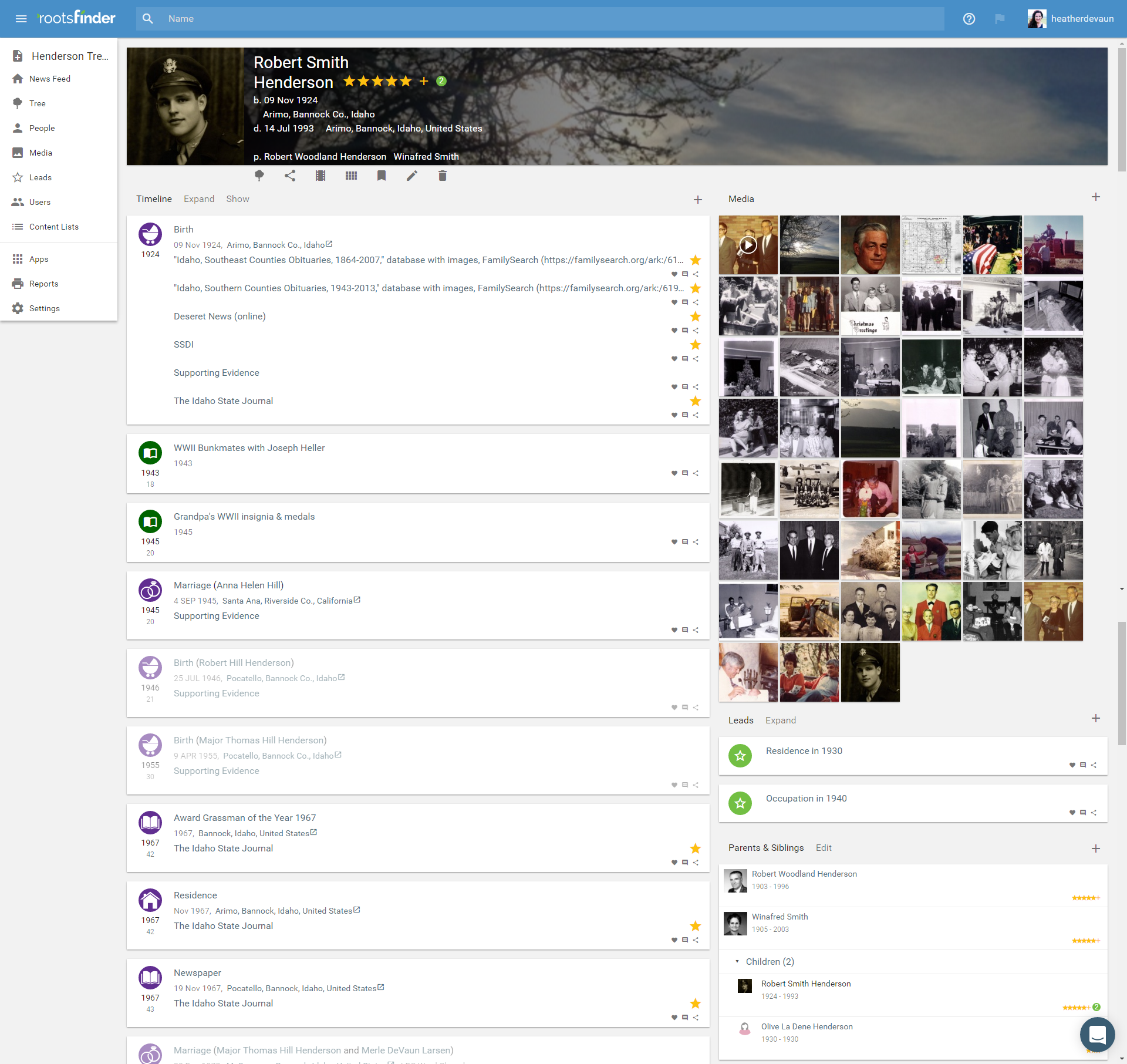Open People in the sidebar
Viewport: 1127px width, 1064px height.
(x=42, y=128)
